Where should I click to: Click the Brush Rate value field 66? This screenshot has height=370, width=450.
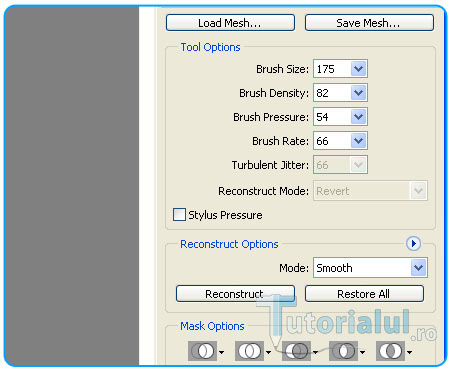[x=332, y=141]
